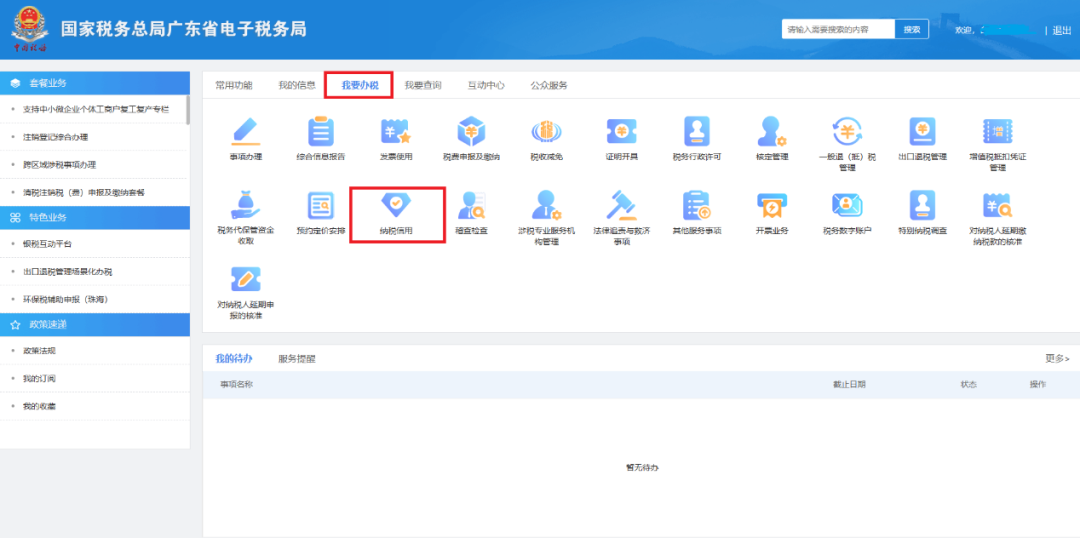The width and height of the screenshot is (1080, 538).
Task: Open 其他服务事项 icon
Action: (697, 205)
